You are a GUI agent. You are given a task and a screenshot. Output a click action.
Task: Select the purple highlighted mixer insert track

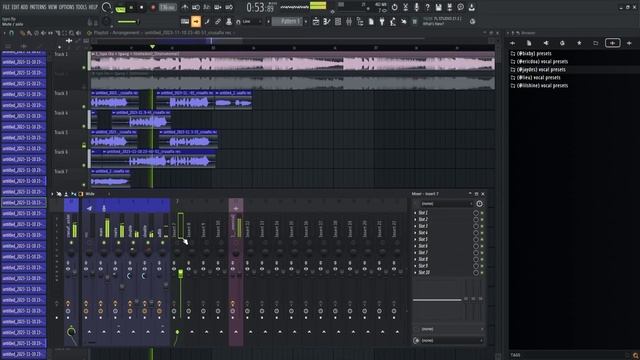236,273
